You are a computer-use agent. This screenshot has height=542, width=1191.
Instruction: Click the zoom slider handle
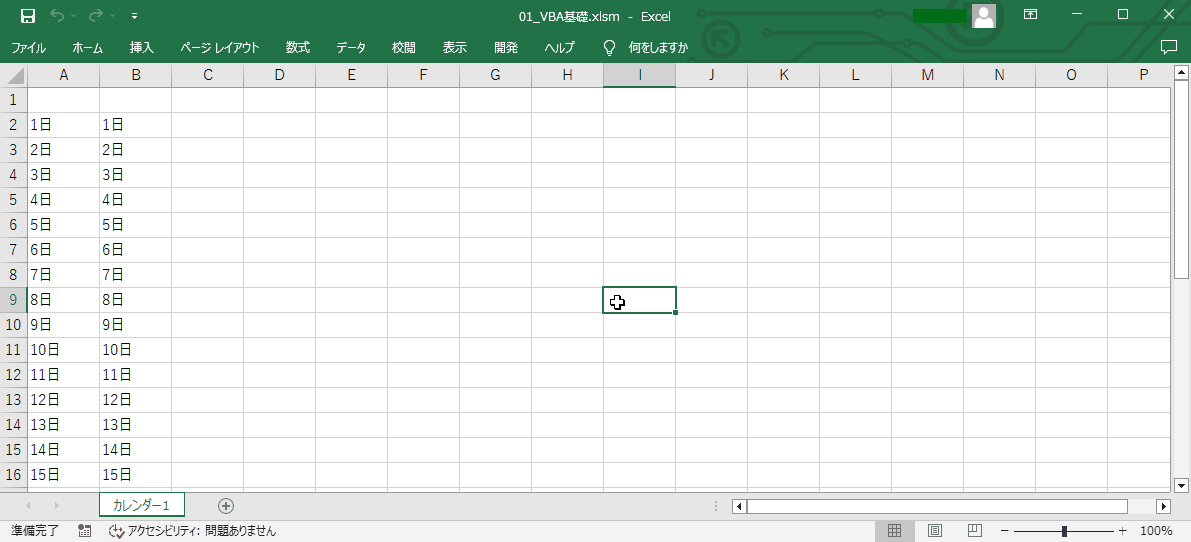[1065, 531]
